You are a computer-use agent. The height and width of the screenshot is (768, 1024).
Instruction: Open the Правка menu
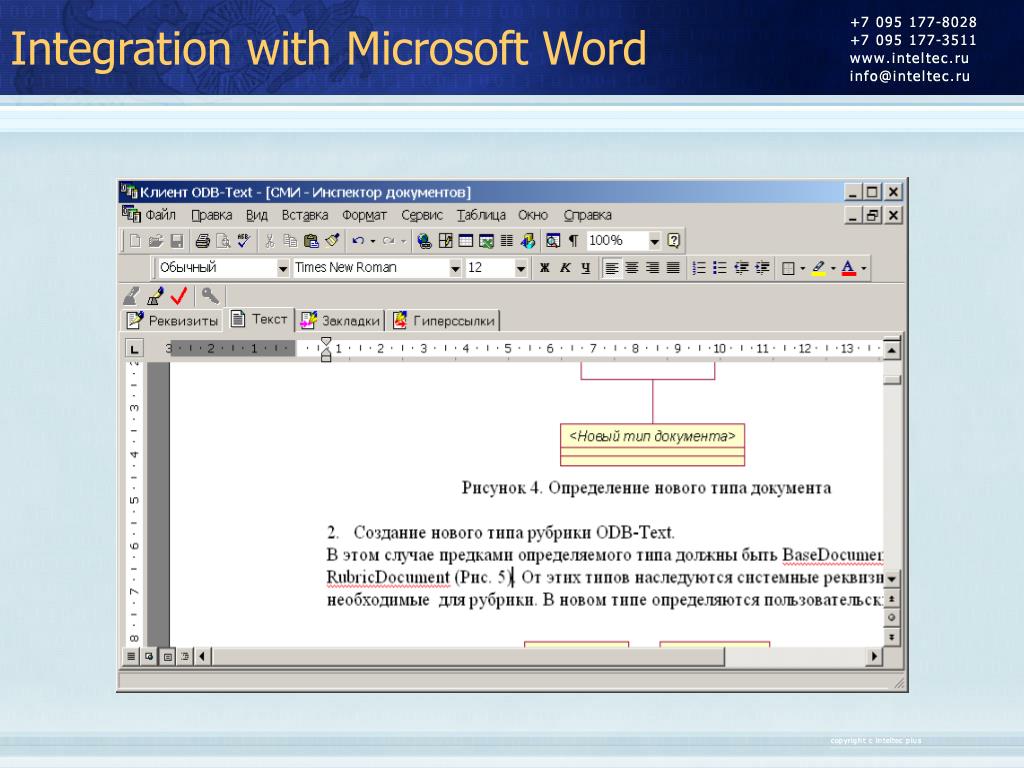(x=212, y=215)
